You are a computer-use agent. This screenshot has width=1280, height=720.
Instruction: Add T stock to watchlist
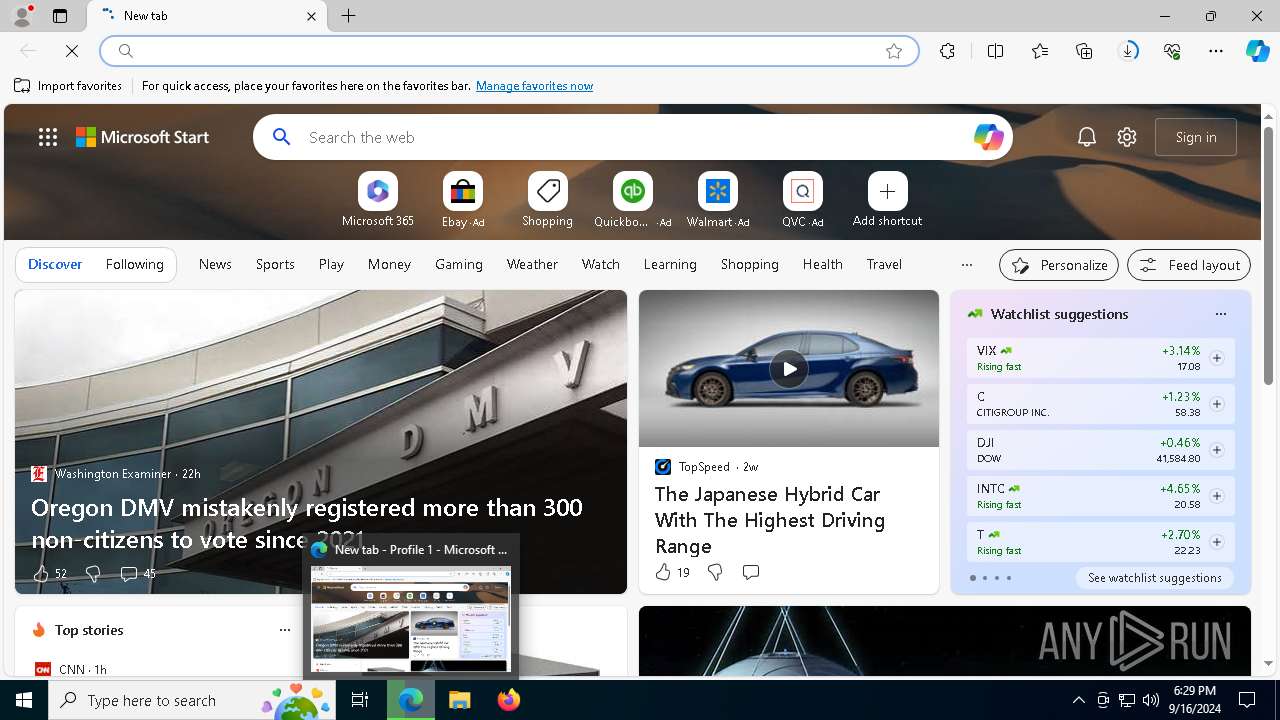(x=1216, y=542)
